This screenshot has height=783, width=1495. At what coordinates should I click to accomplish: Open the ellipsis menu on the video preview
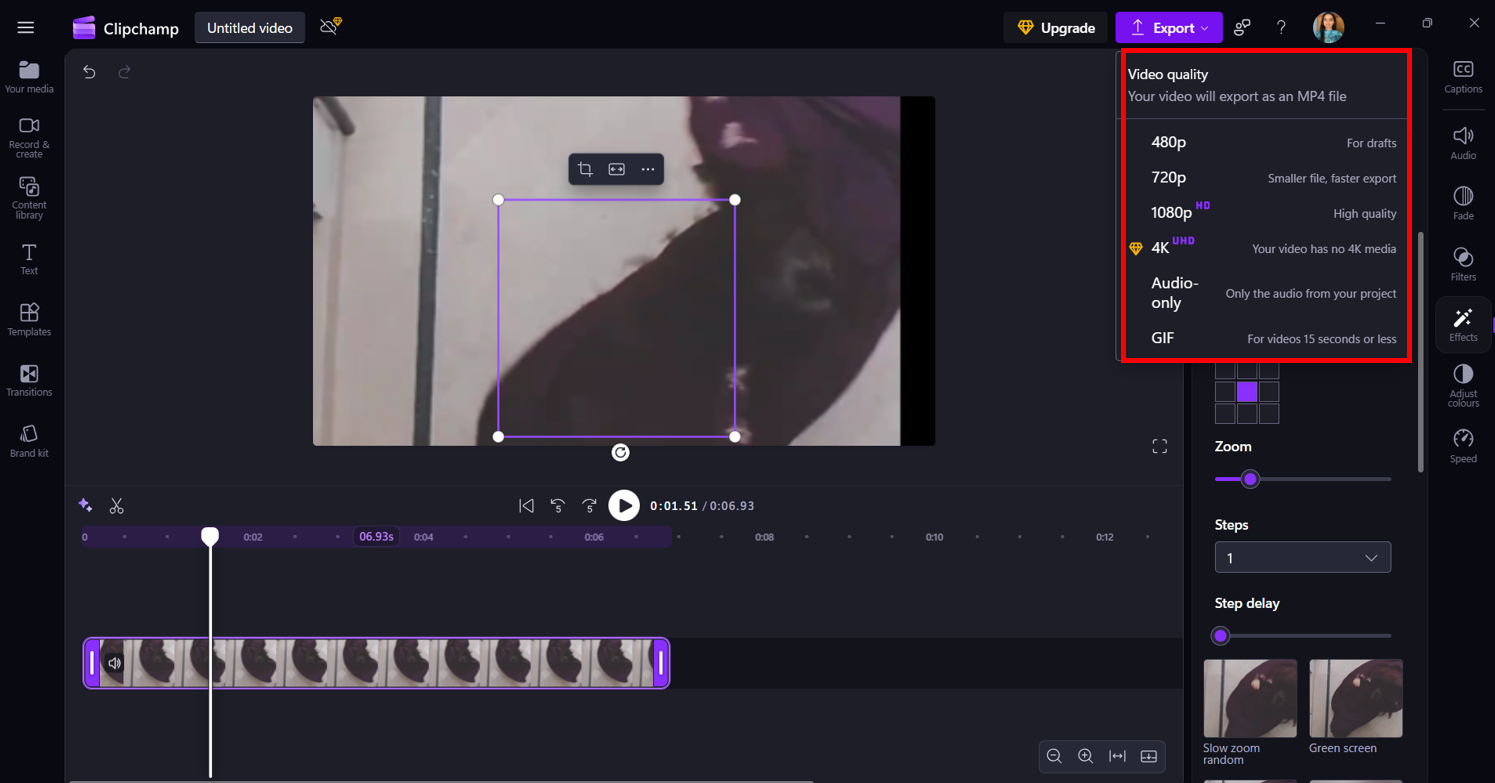click(648, 169)
